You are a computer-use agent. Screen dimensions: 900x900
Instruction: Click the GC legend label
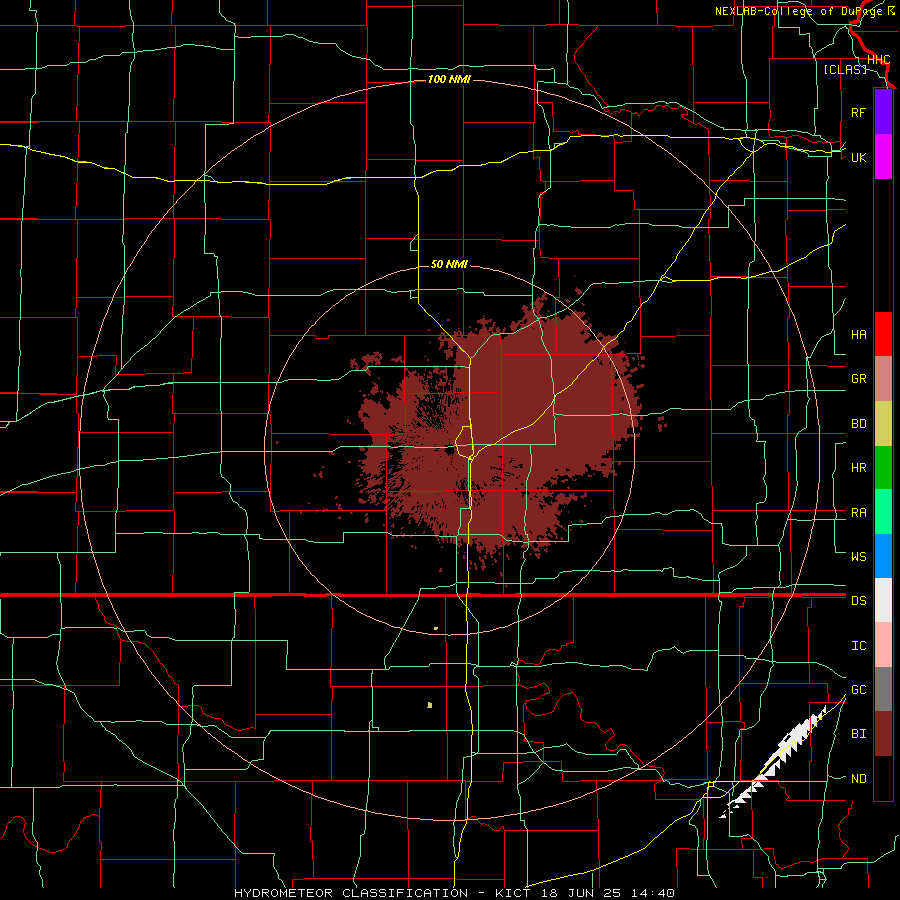[858, 689]
